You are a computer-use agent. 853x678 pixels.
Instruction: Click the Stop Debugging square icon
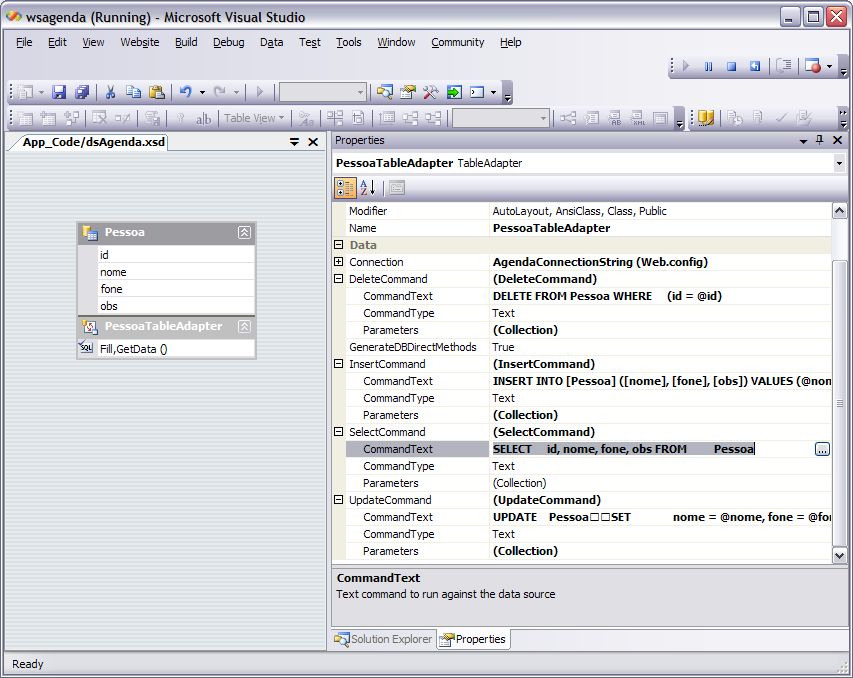(x=731, y=66)
